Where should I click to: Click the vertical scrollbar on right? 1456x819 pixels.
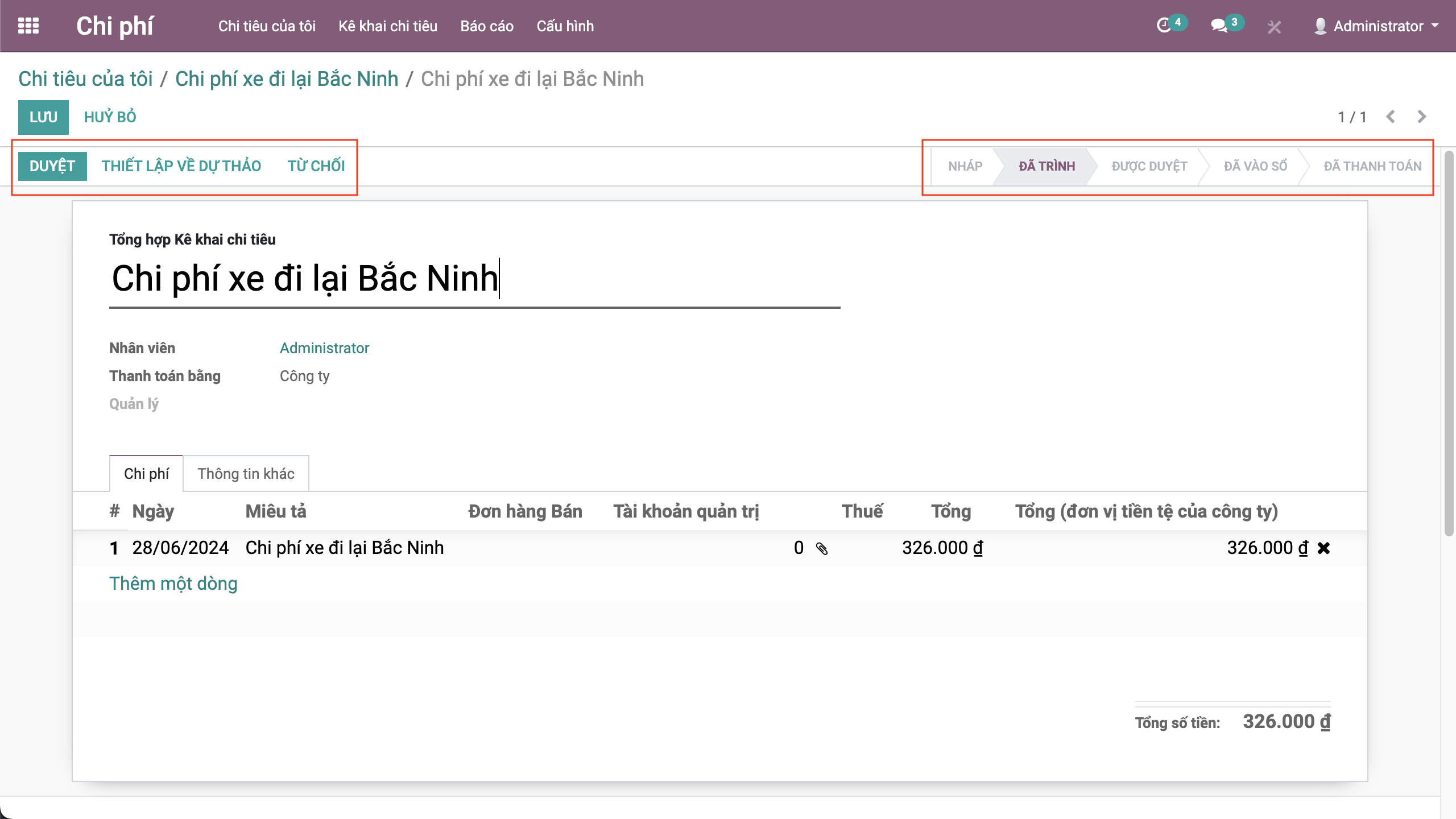click(x=1449, y=341)
